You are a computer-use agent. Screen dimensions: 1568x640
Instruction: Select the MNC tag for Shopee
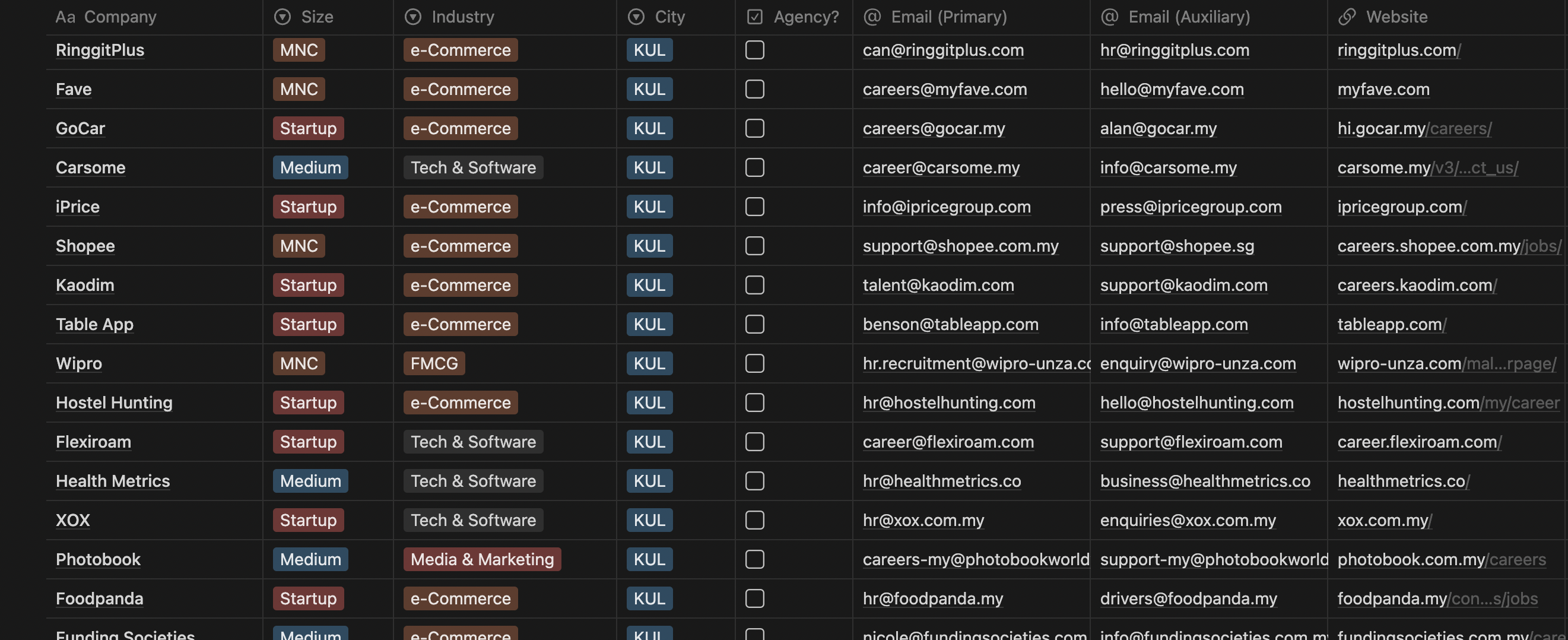pyautogui.click(x=299, y=246)
